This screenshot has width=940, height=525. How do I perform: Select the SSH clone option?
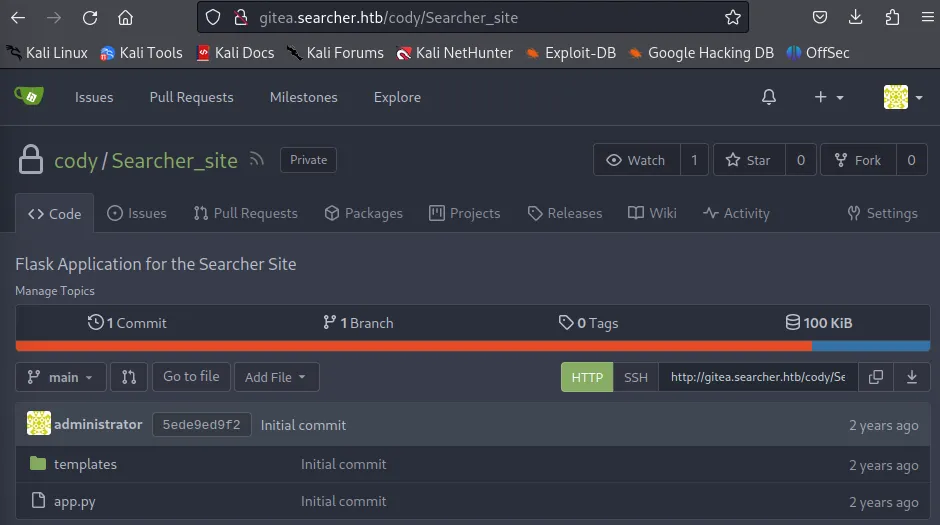coord(635,377)
